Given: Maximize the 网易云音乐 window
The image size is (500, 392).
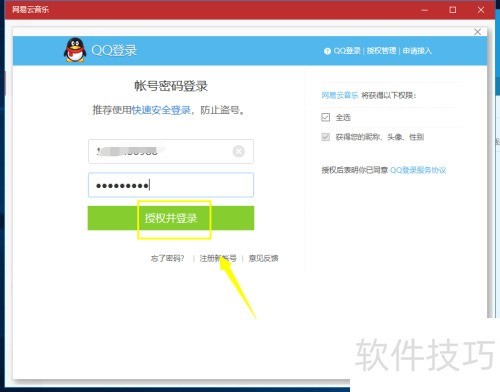Looking at the screenshot, I should click(453, 10).
